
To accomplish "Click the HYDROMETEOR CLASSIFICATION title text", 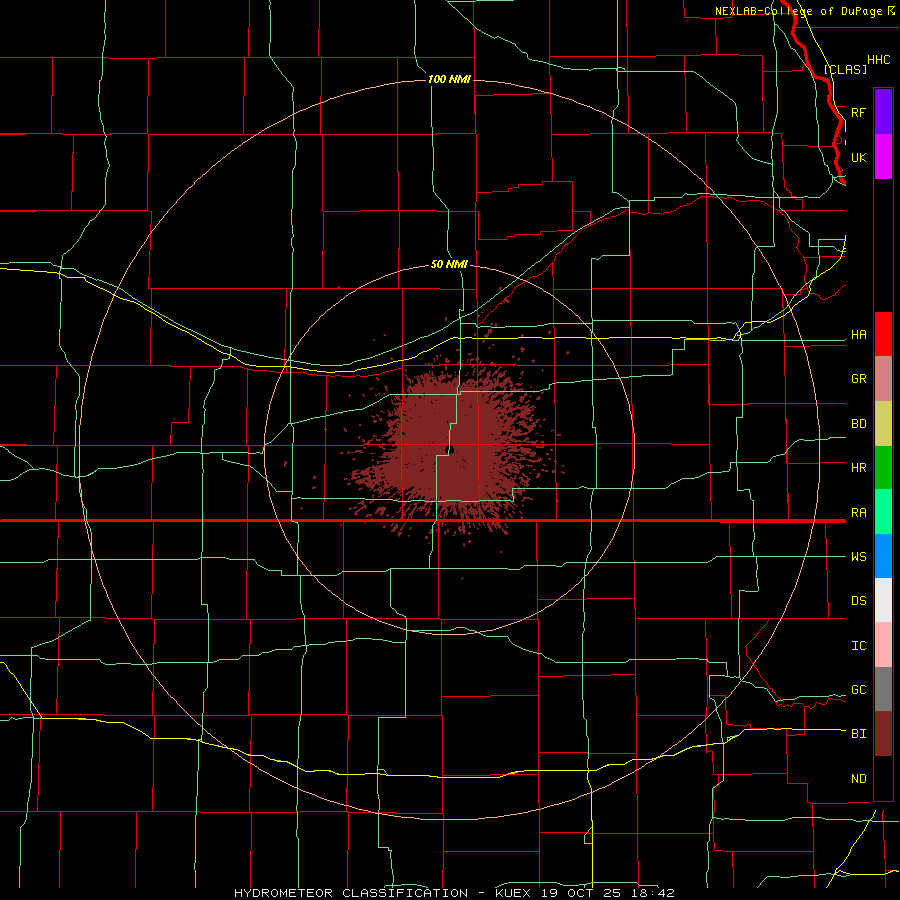I will pyautogui.click(x=351, y=893).
